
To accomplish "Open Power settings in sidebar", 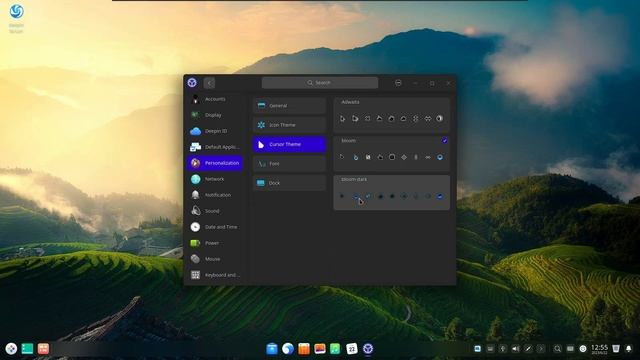I will (215, 243).
